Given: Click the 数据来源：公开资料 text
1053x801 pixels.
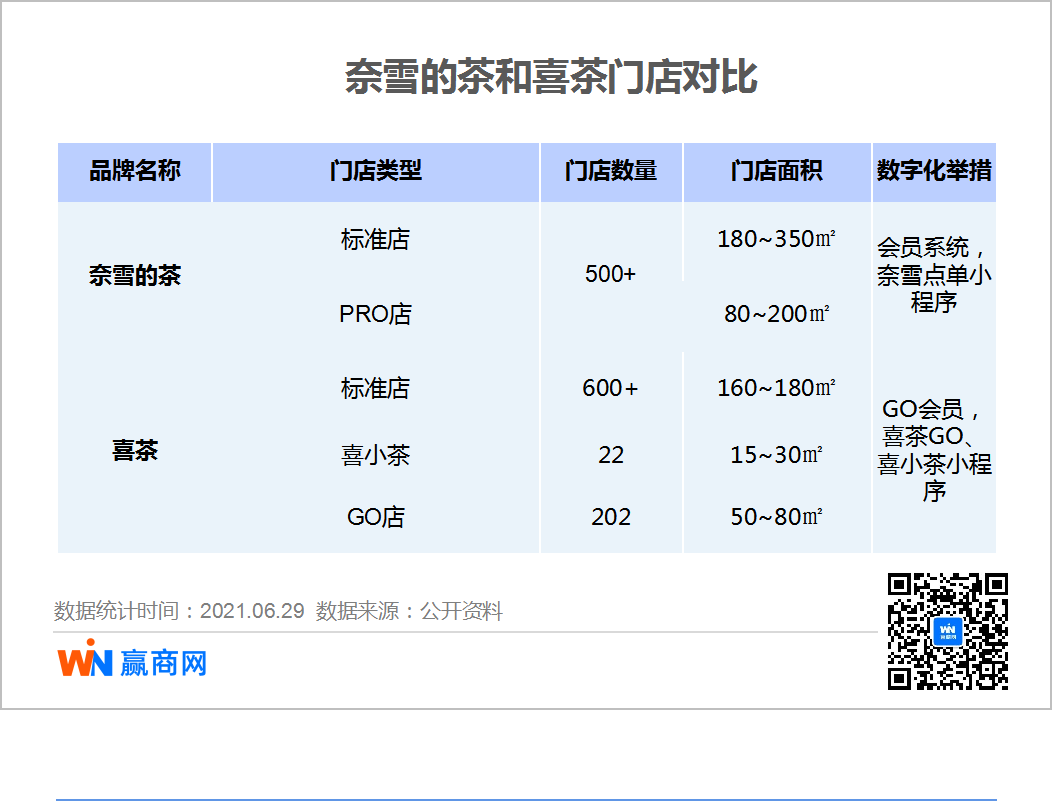Looking at the screenshot, I should tap(409, 611).
